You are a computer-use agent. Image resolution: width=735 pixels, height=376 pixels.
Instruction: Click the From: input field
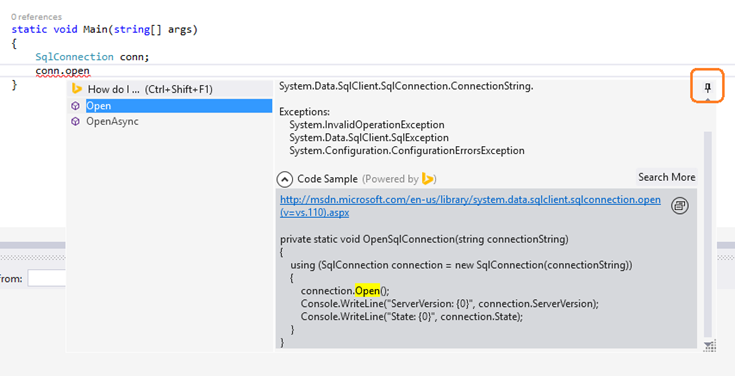pos(46,278)
